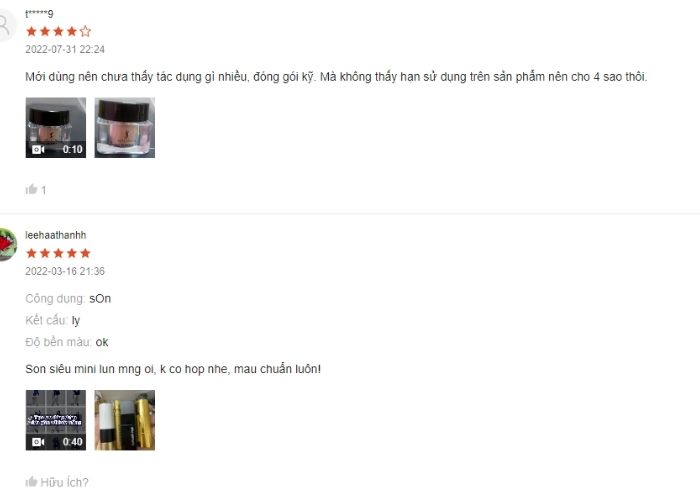This screenshot has width=700, height=500.
Task: Open the lipstick tubes photo thumbnail
Action: coord(125,420)
